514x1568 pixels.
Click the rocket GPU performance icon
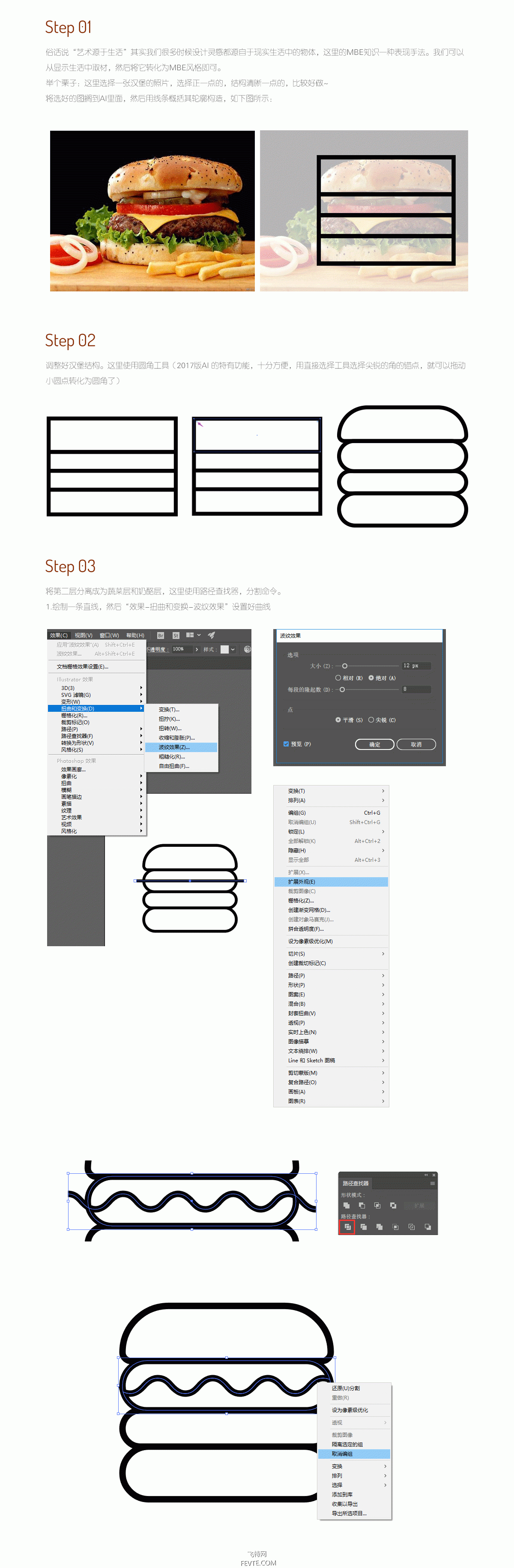coord(211,635)
